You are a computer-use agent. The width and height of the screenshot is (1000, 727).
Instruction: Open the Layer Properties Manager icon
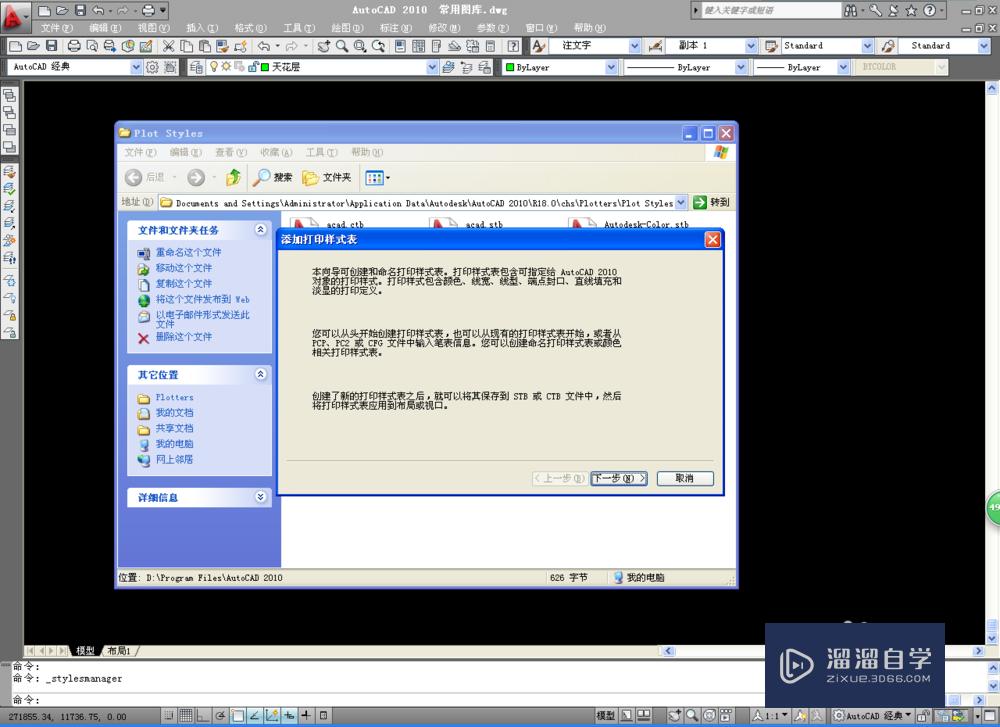tap(196, 67)
